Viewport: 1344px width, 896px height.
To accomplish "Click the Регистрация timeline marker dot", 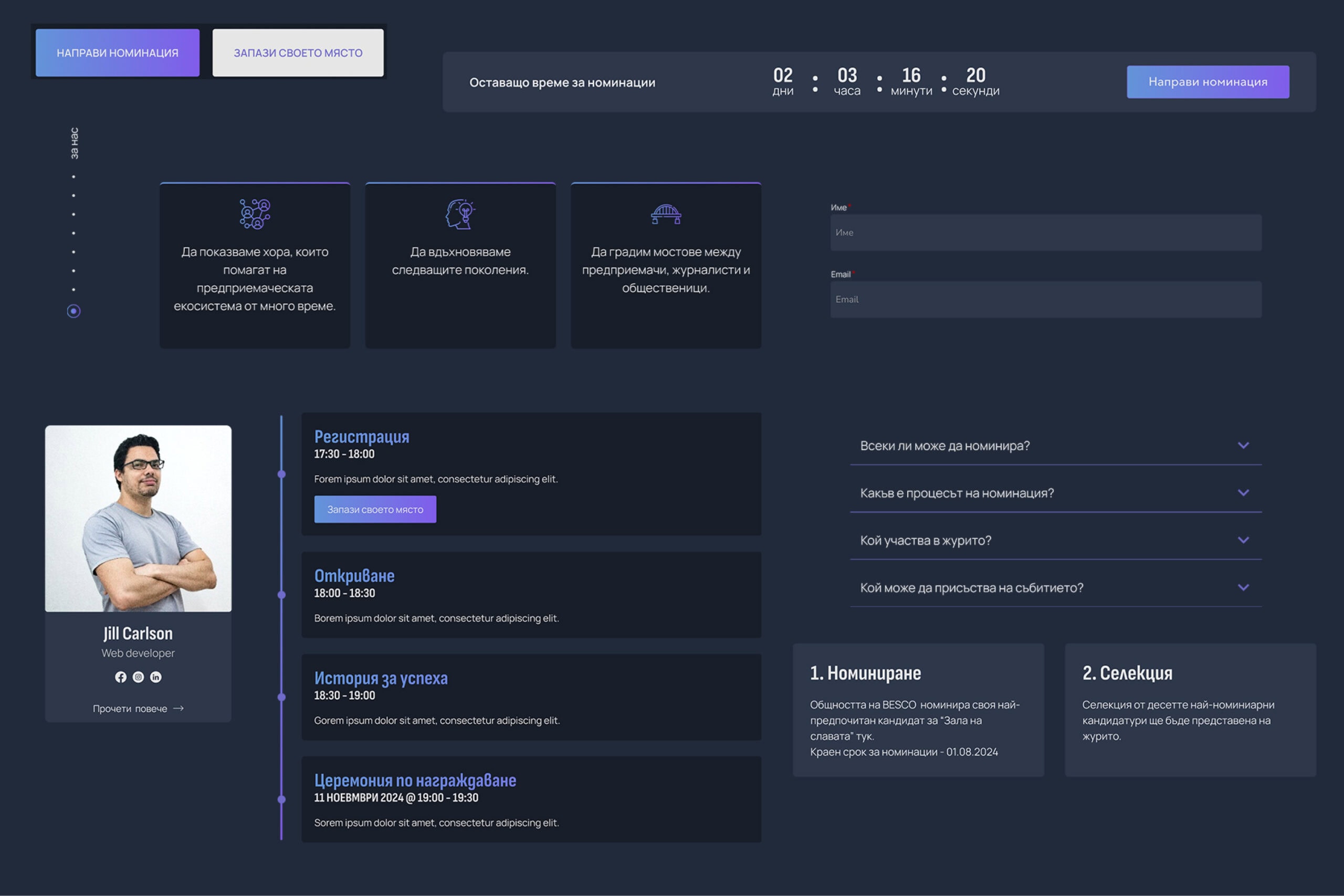I will (x=281, y=475).
